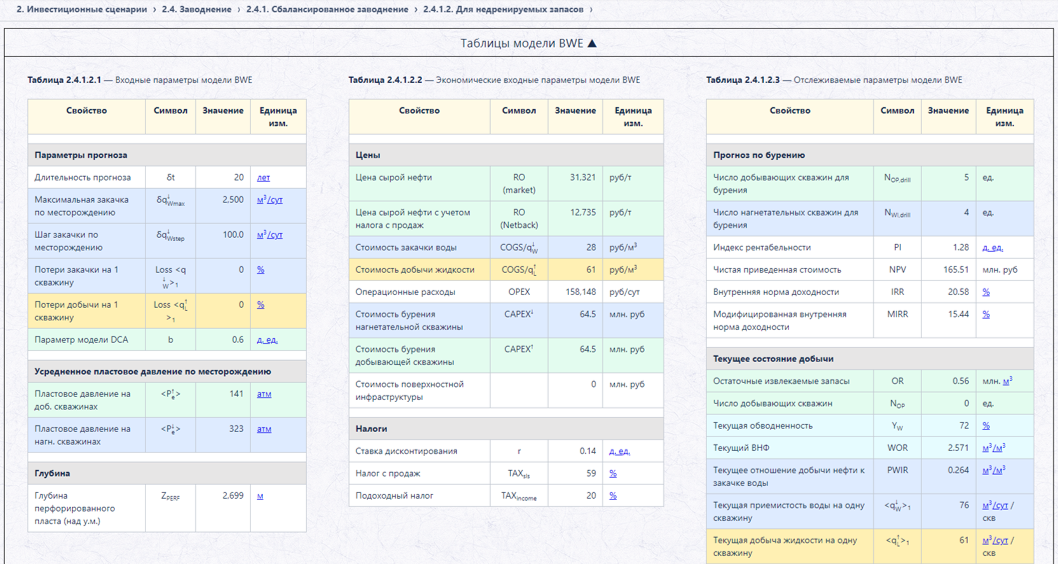Click м³/м³ link for Текущий ВНФ
The height and width of the screenshot is (564, 1058).
tap(994, 448)
